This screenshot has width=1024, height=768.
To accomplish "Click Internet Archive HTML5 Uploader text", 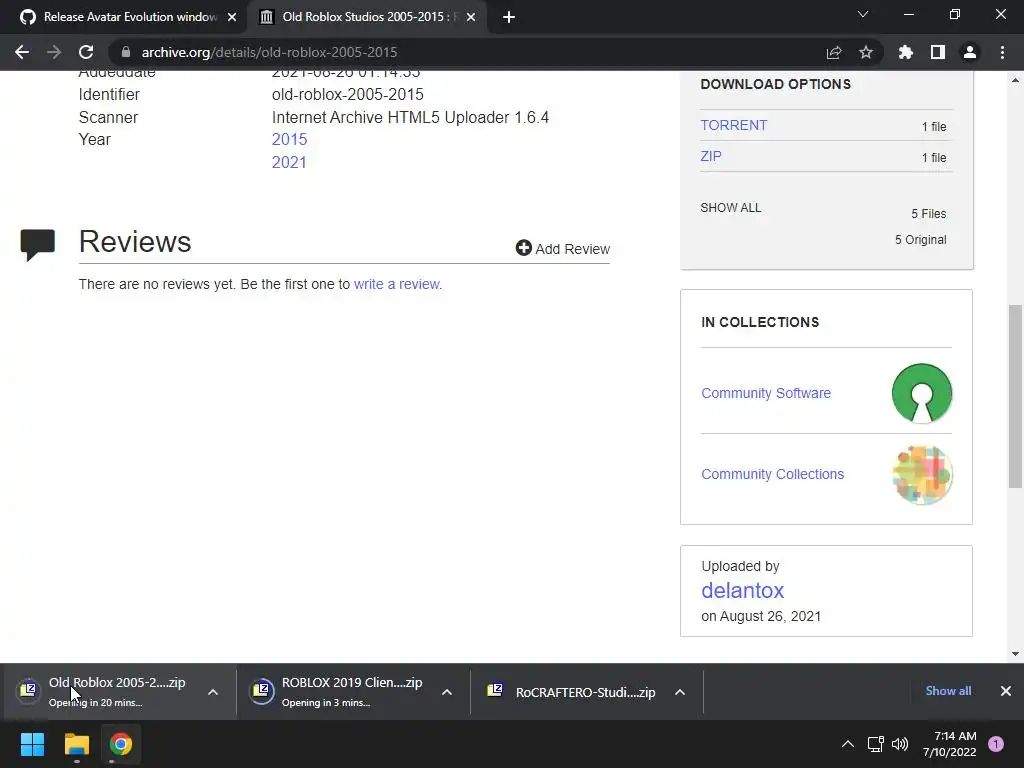I will (410, 118).
